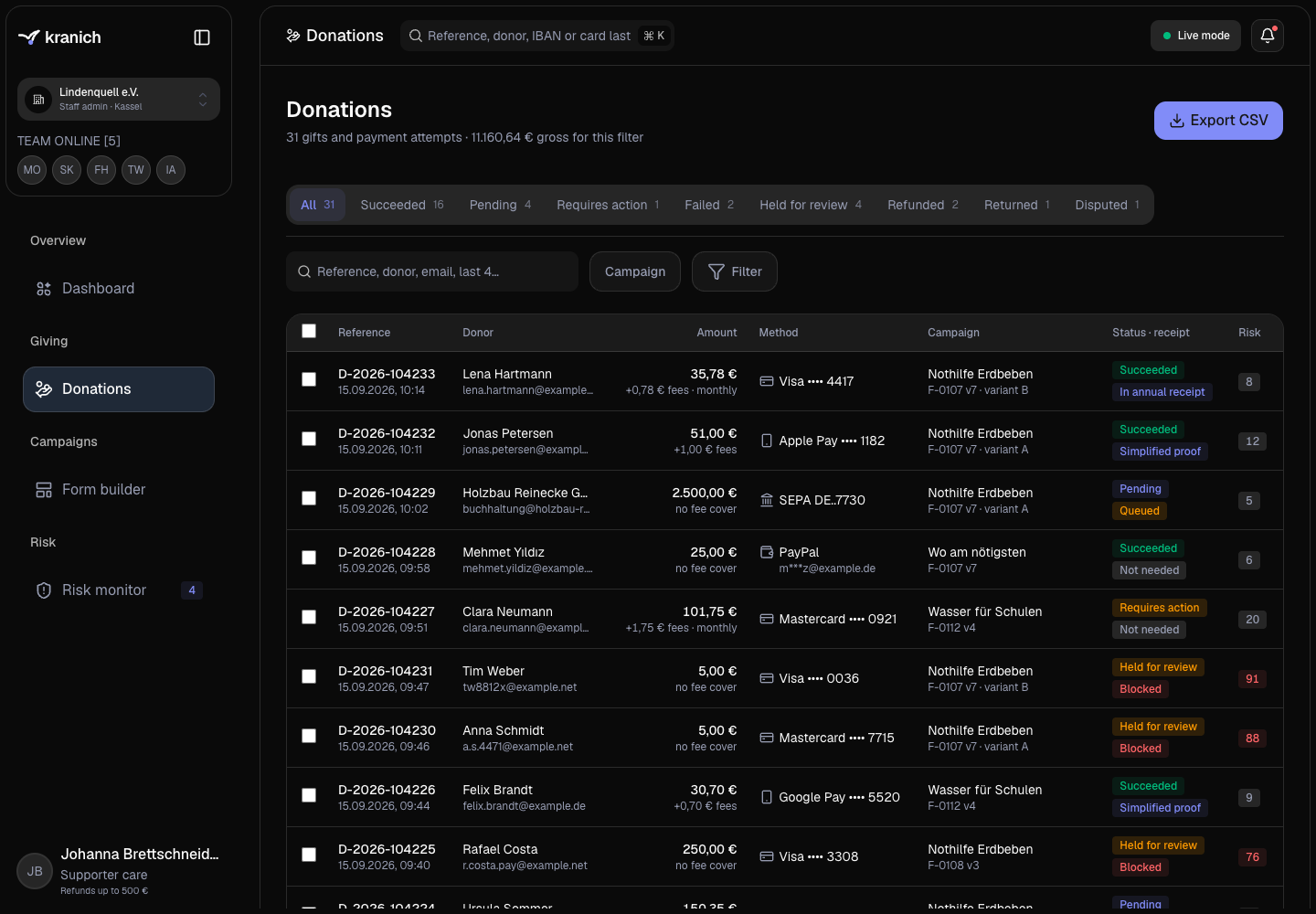Check the row for Holzbau Reinecke donation
Image resolution: width=1316 pixels, height=914 pixels.
click(309, 498)
